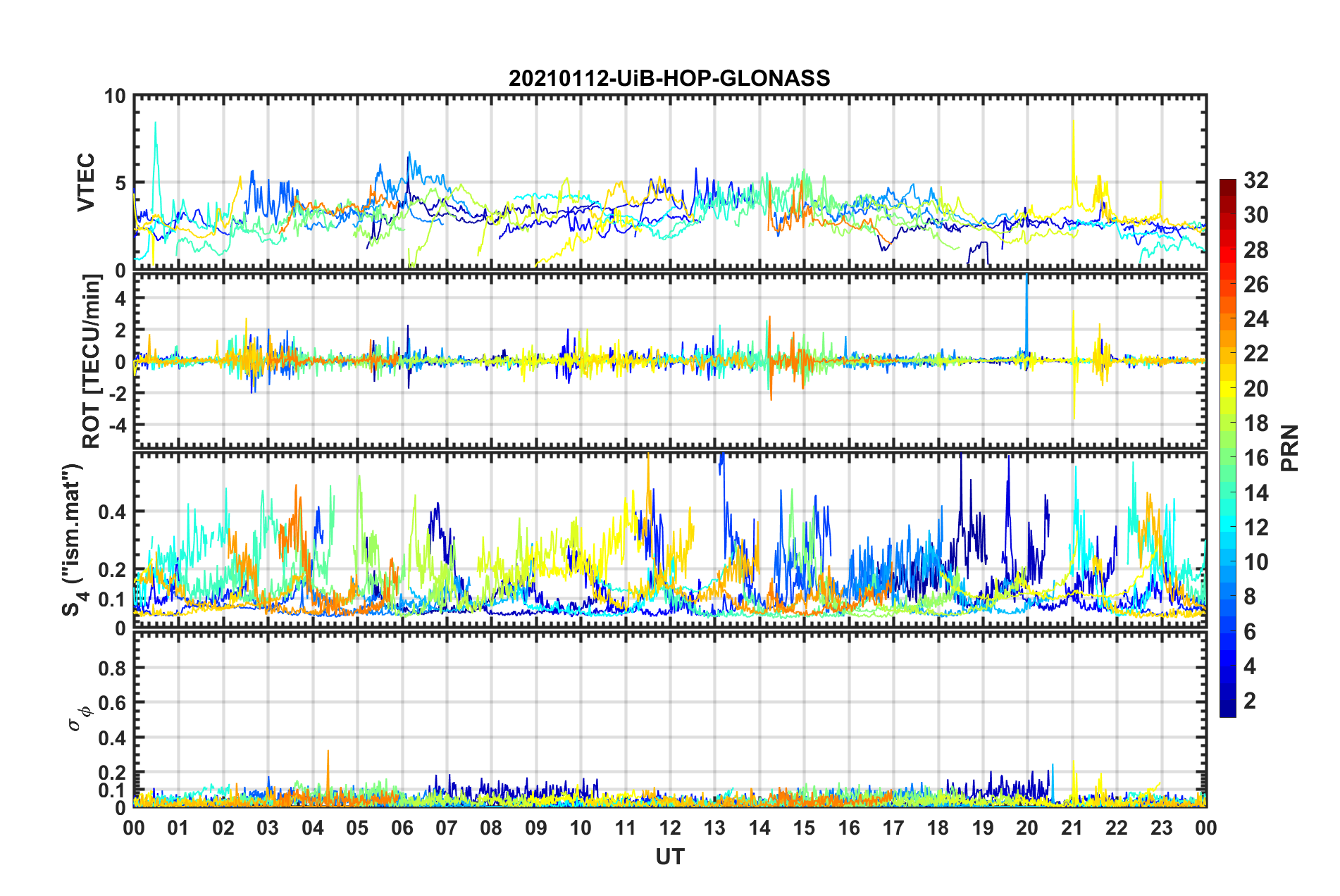Click the ROT [TECU/min] axis label
Image resolution: width=1340 pixels, height=896 pixels.
pyautogui.click(x=91, y=361)
